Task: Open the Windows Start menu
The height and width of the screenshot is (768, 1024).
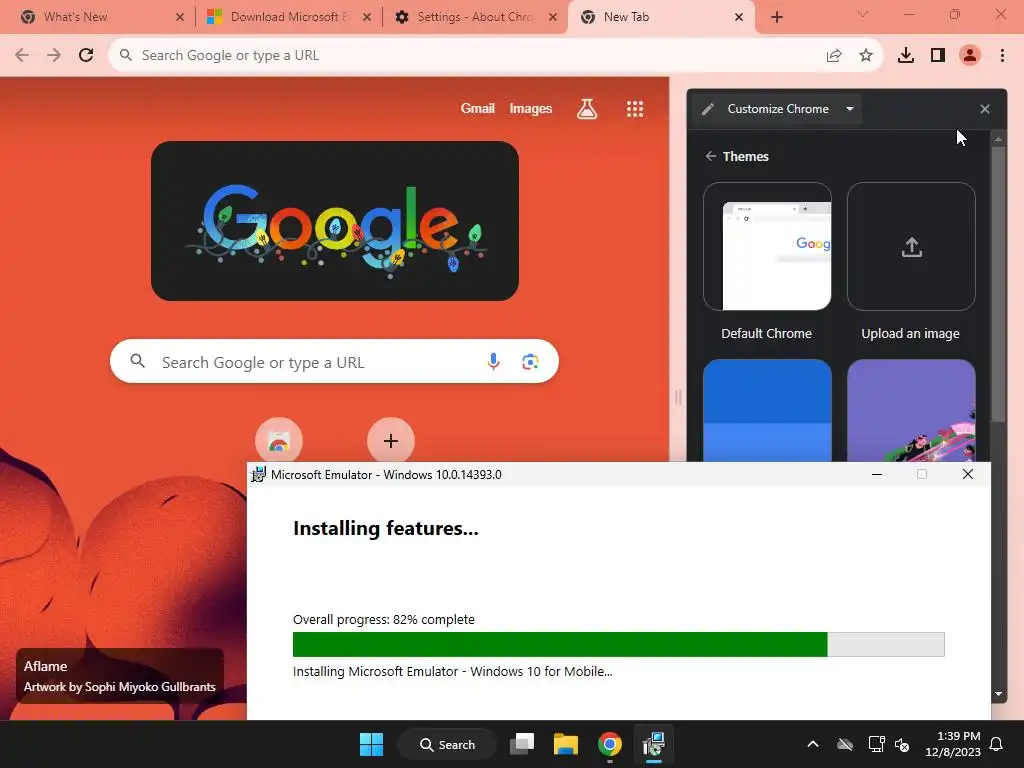Action: point(372,744)
